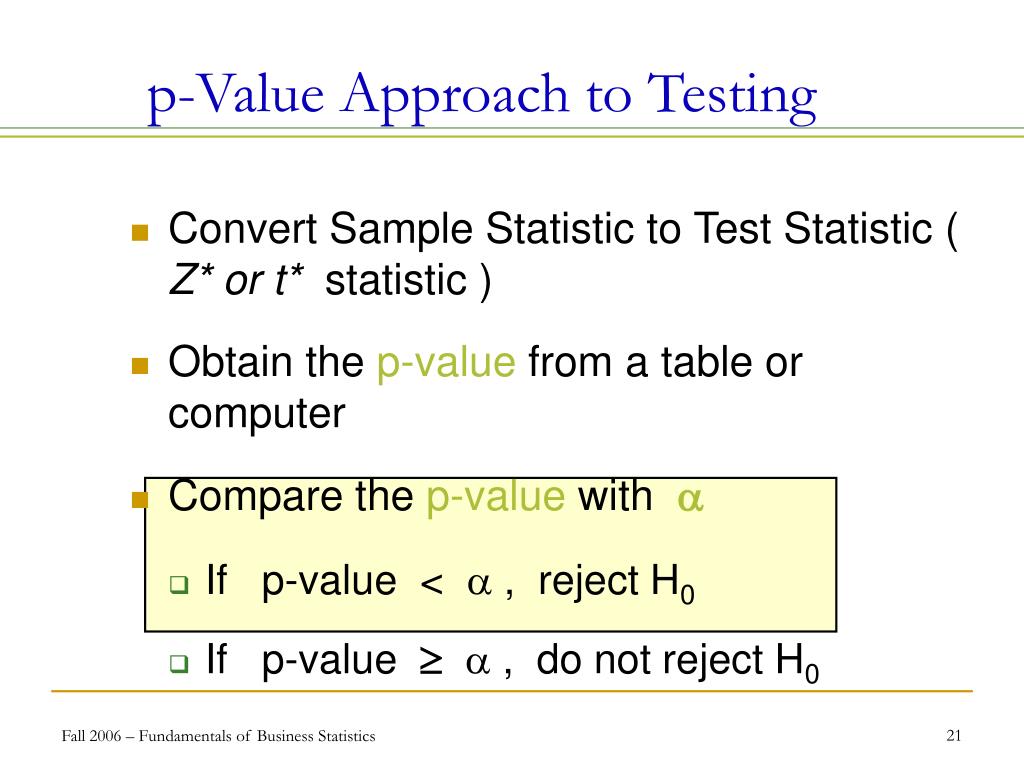Click "reject H0" inside the yellow box
The image size is (1024, 768).
(616, 582)
